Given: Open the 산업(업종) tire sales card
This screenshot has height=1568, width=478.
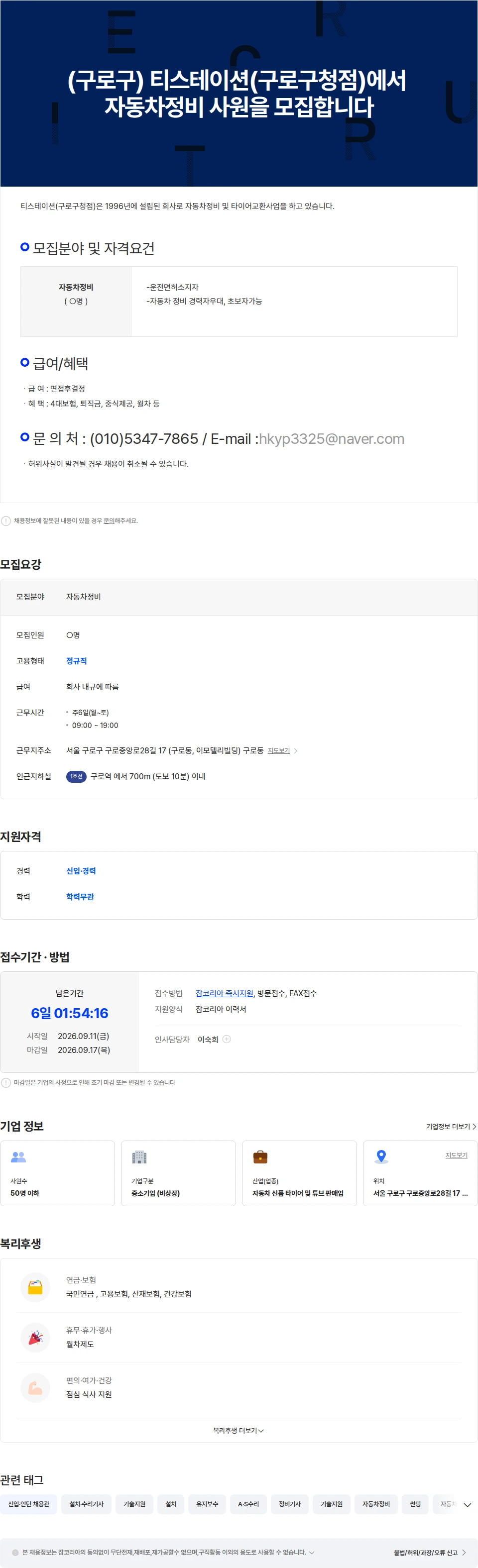Looking at the screenshot, I should tap(300, 1173).
